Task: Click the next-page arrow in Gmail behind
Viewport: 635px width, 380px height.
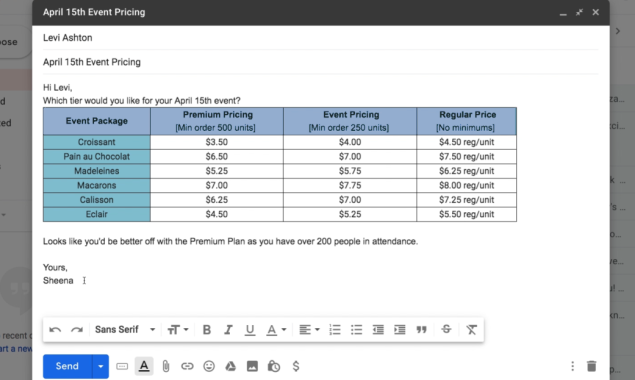Action: 618,31
